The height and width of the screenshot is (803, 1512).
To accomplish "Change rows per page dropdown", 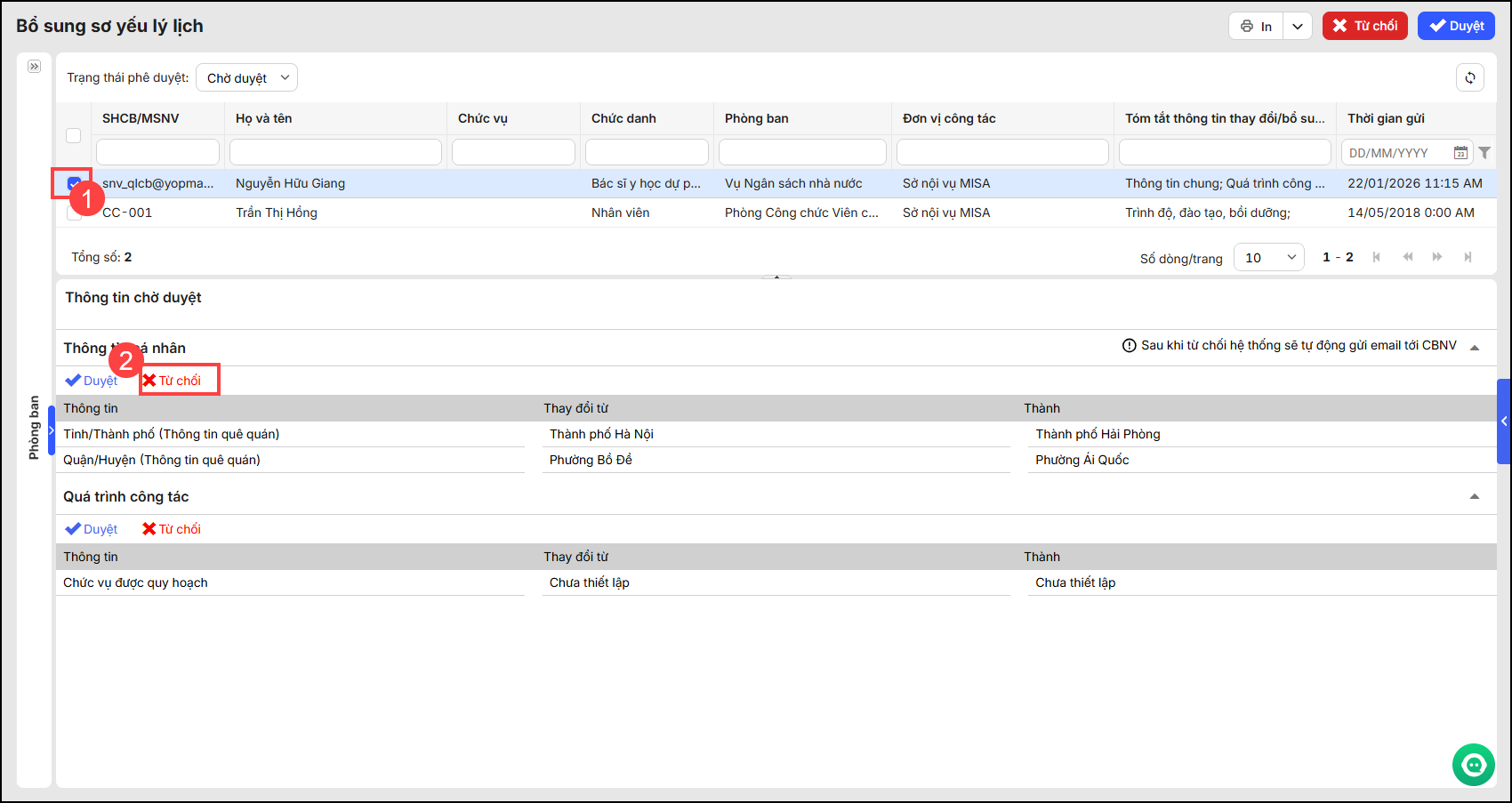I will (1269, 257).
